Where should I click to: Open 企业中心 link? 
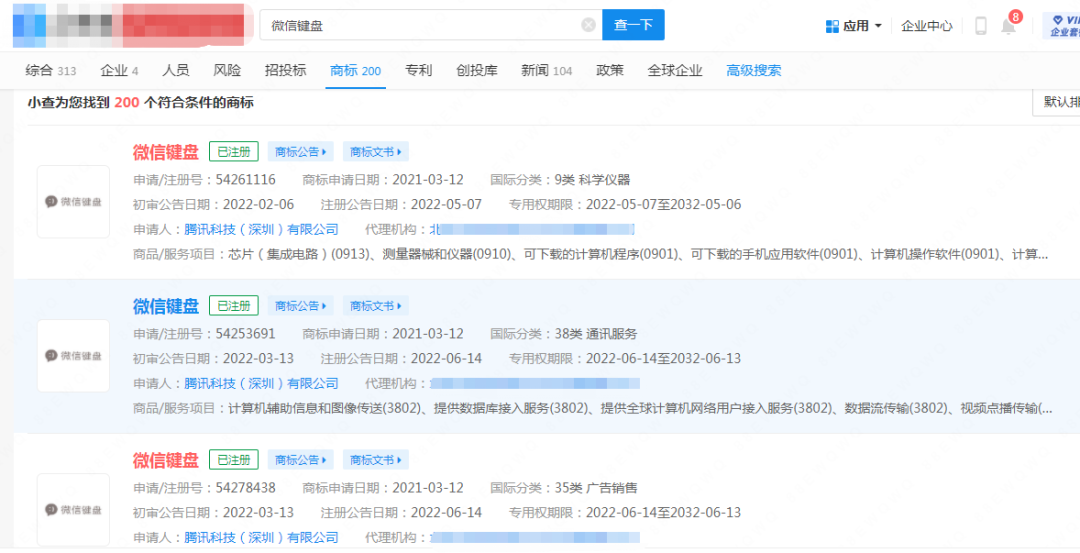click(x=926, y=26)
